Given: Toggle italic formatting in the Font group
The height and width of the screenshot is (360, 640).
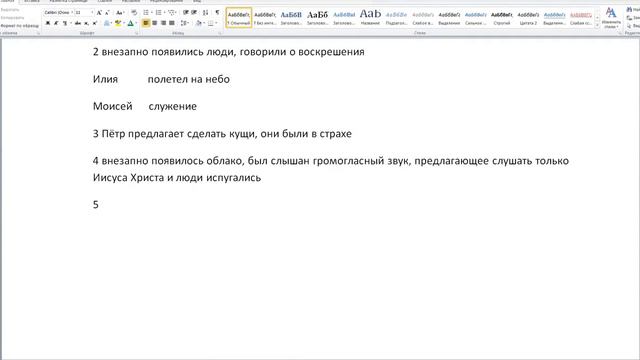Looking at the screenshot, I should click(56, 23).
